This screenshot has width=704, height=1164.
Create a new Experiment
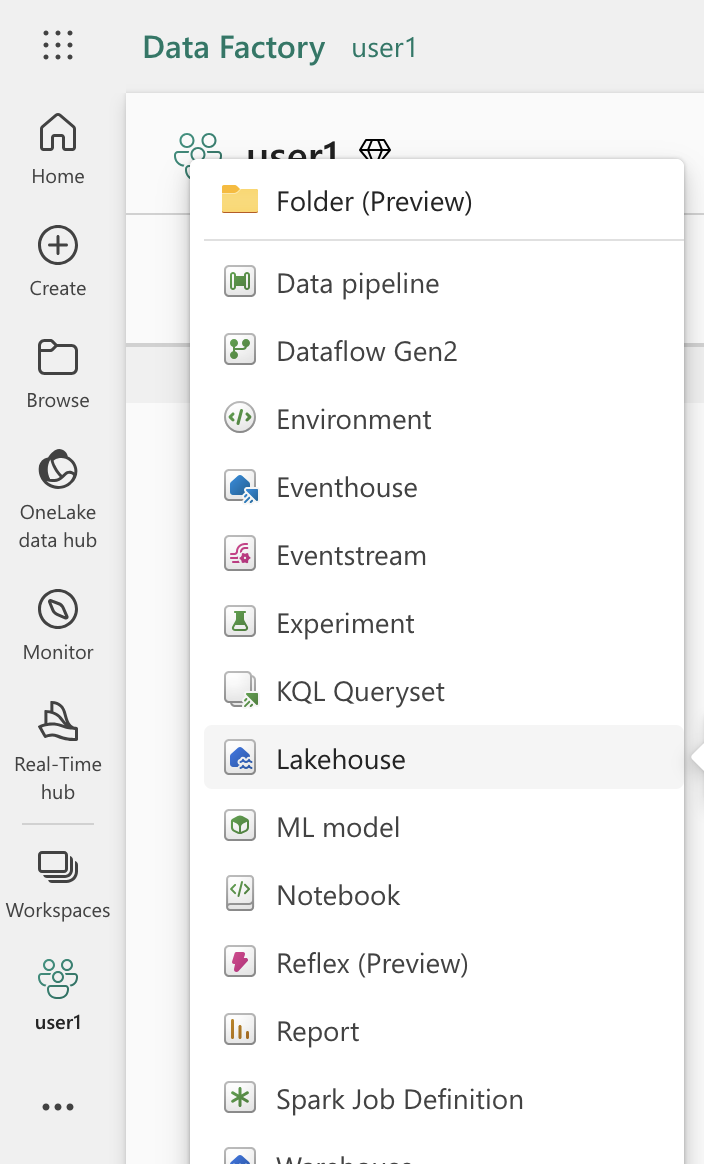point(444,624)
